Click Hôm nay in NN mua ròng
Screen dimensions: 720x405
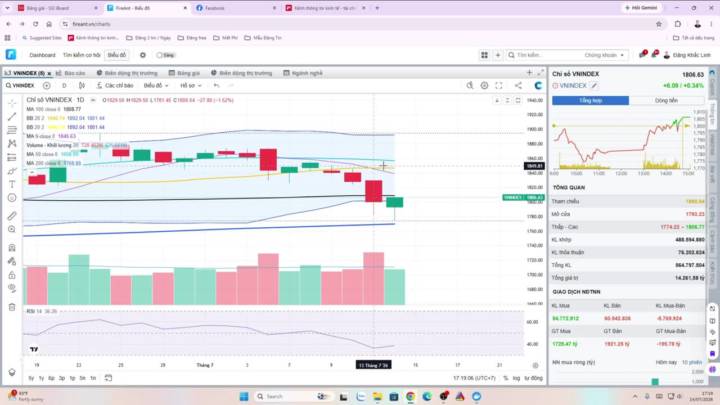(666, 362)
